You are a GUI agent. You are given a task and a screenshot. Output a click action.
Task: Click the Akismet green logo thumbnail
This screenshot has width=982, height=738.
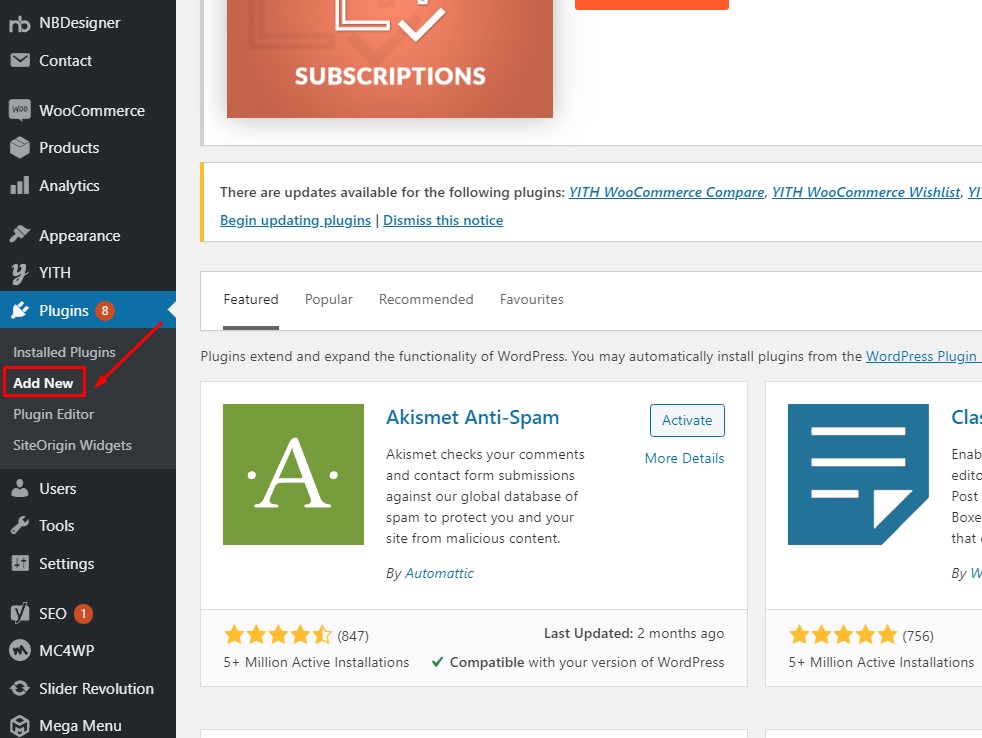point(293,474)
